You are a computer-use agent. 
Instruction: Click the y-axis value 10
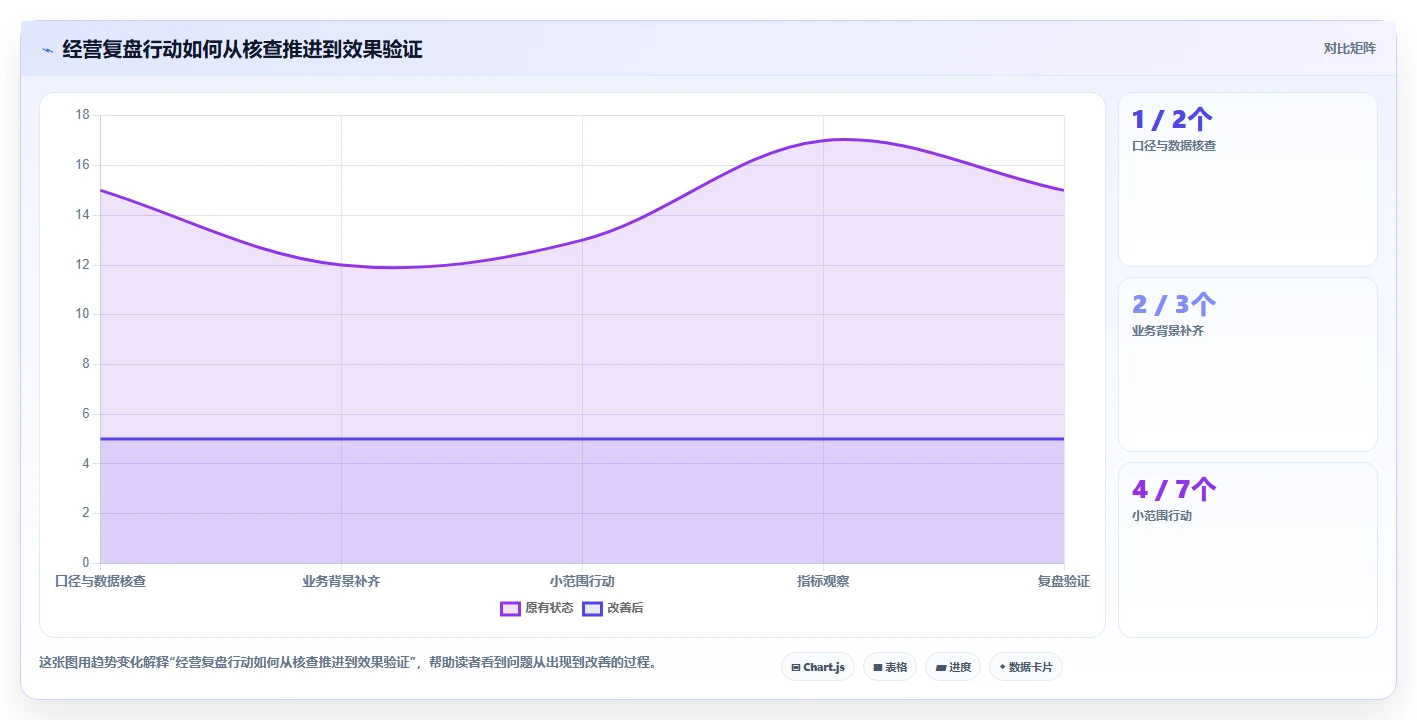pyautogui.click(x=82, y=314)
